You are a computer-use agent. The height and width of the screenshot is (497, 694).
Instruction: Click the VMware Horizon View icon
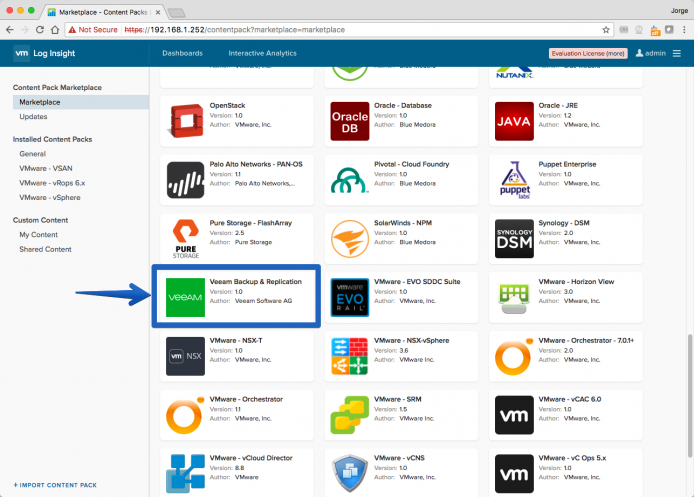[x=514, y=298]
